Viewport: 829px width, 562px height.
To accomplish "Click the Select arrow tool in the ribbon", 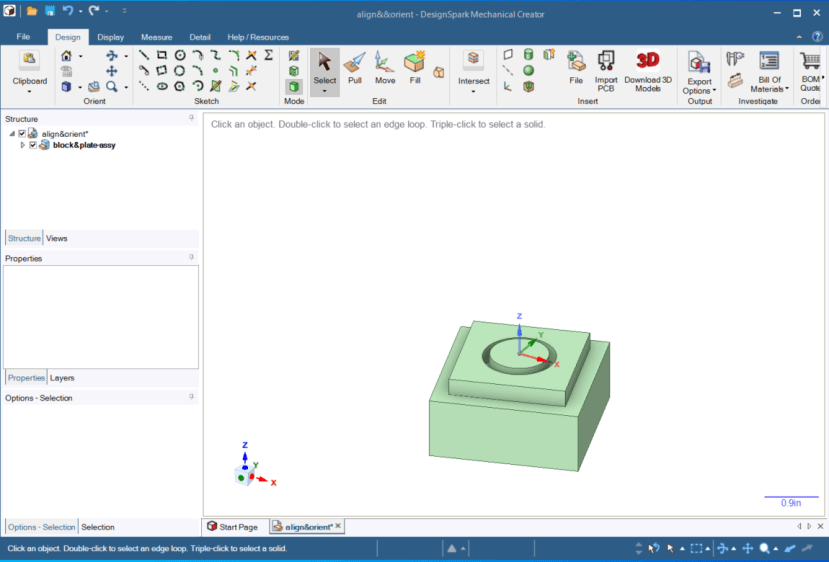I will point(325,67).
